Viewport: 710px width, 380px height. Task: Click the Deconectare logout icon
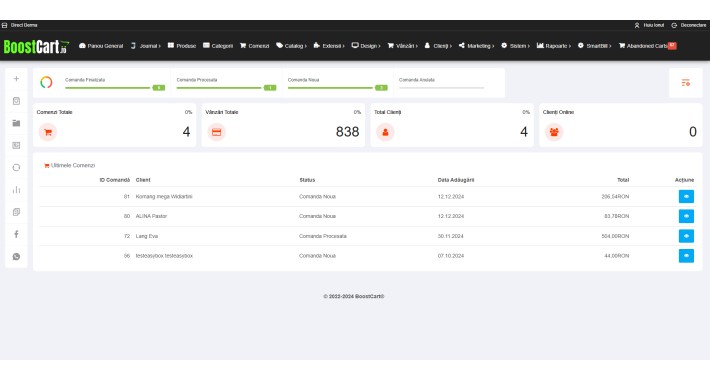tap(674, 25)
